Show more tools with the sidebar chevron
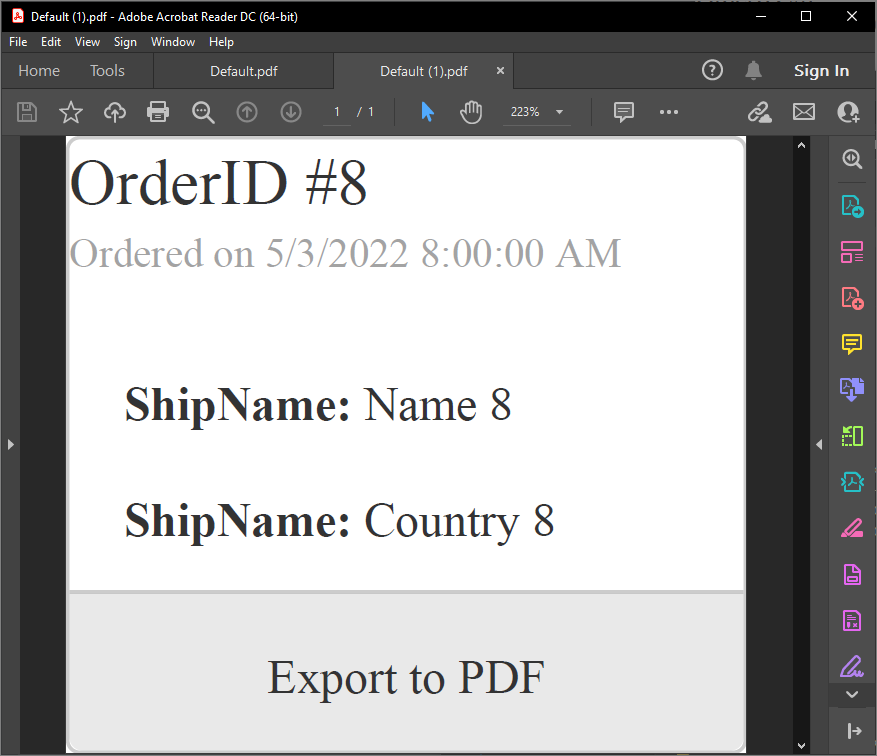The image size is (877, 756). click(852, 694)
